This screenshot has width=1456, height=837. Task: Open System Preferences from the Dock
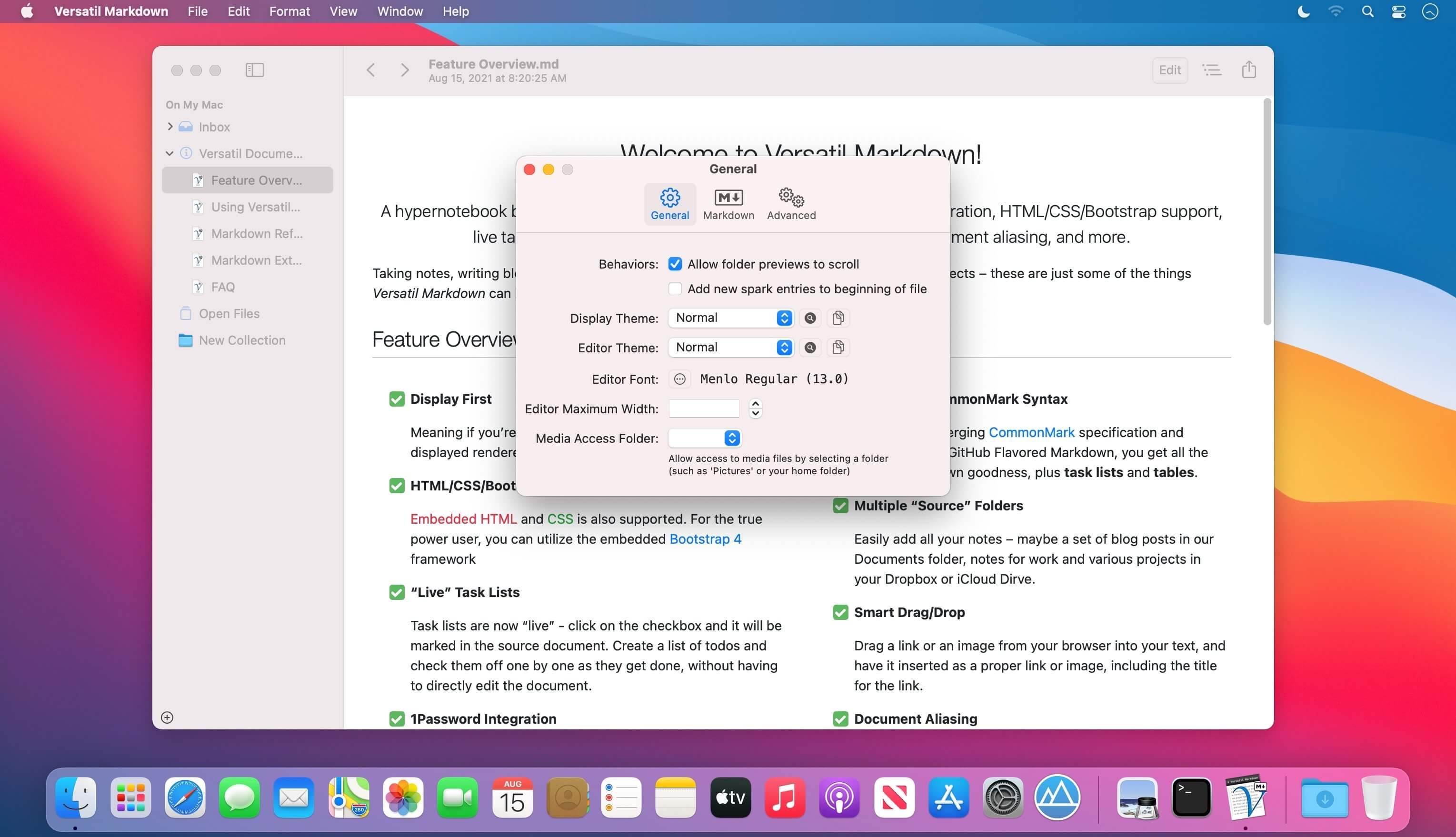pos(1003,797)
